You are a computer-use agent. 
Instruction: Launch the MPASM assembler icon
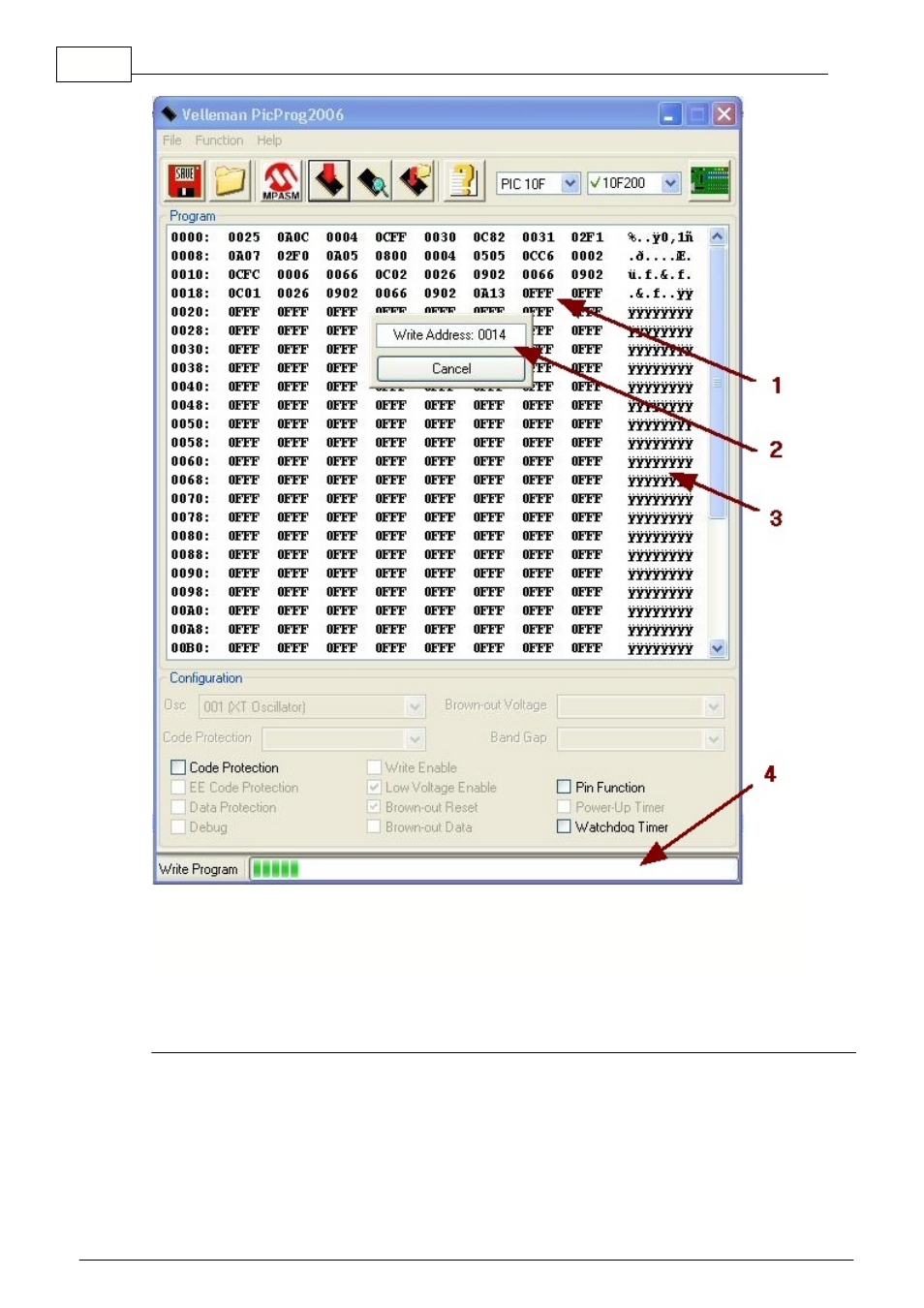281,181
